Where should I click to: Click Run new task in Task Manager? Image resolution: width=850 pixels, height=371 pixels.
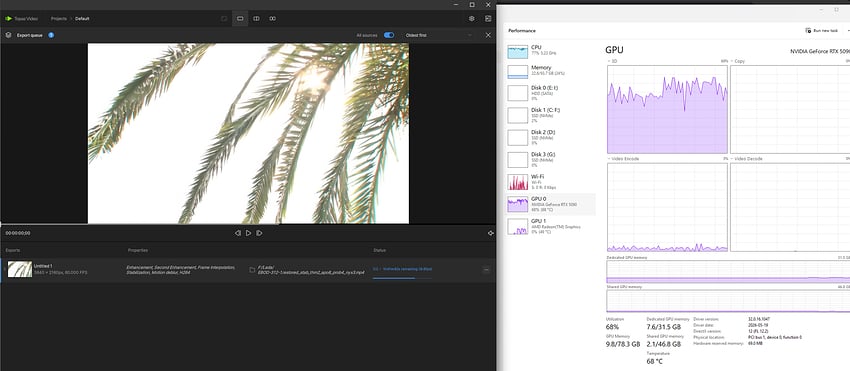(x=822, y=30)
